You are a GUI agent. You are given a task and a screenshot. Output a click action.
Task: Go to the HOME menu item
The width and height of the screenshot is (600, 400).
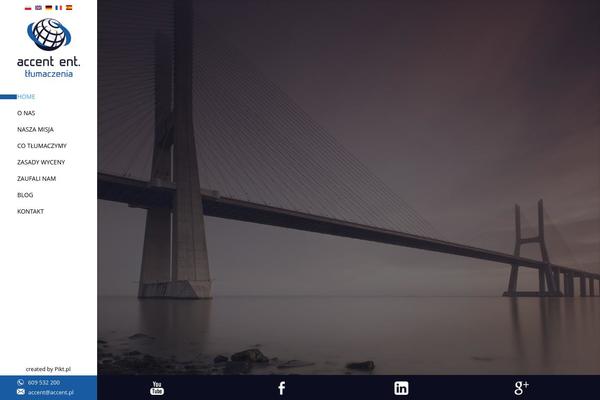click(26, 97)
